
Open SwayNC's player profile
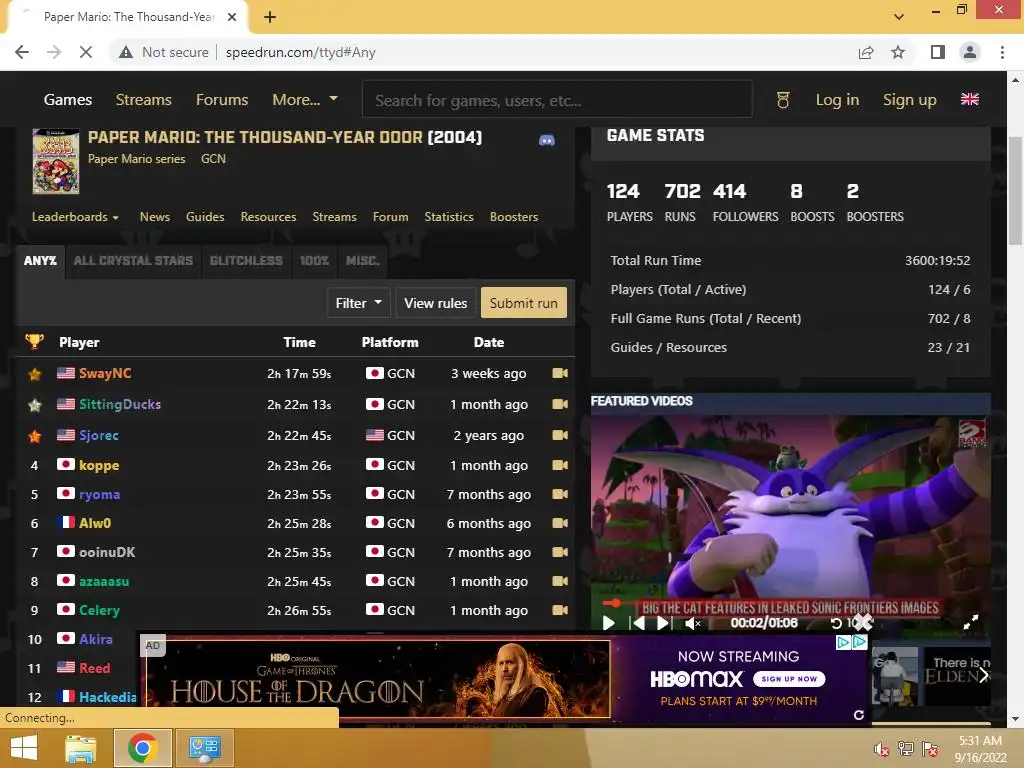click(x=105, y=373)
